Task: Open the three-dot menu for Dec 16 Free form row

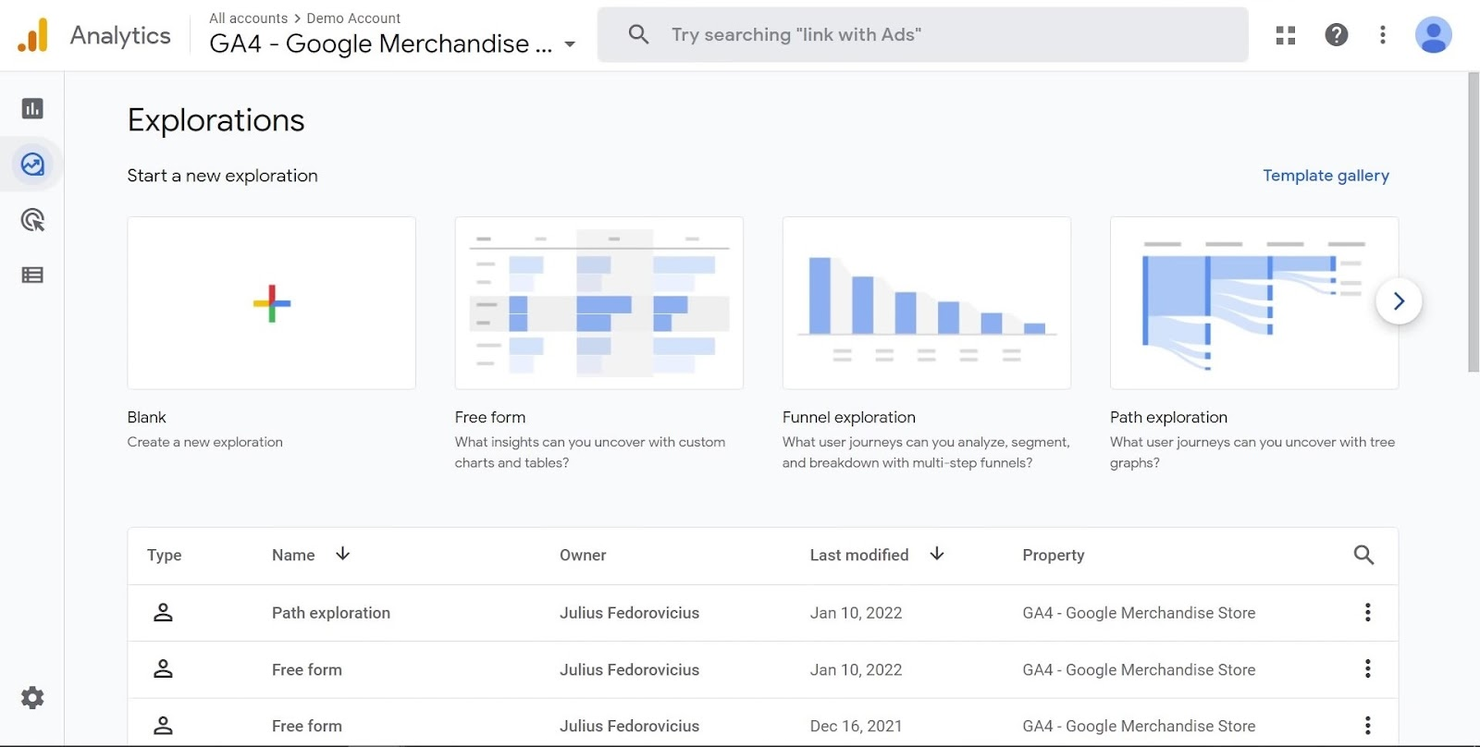Action: point(1367,726)
